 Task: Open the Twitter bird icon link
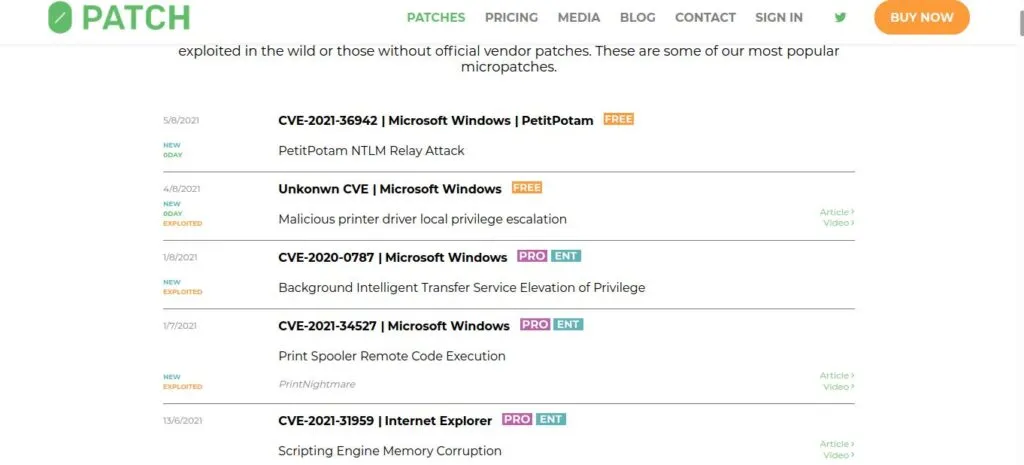point(840,17)
